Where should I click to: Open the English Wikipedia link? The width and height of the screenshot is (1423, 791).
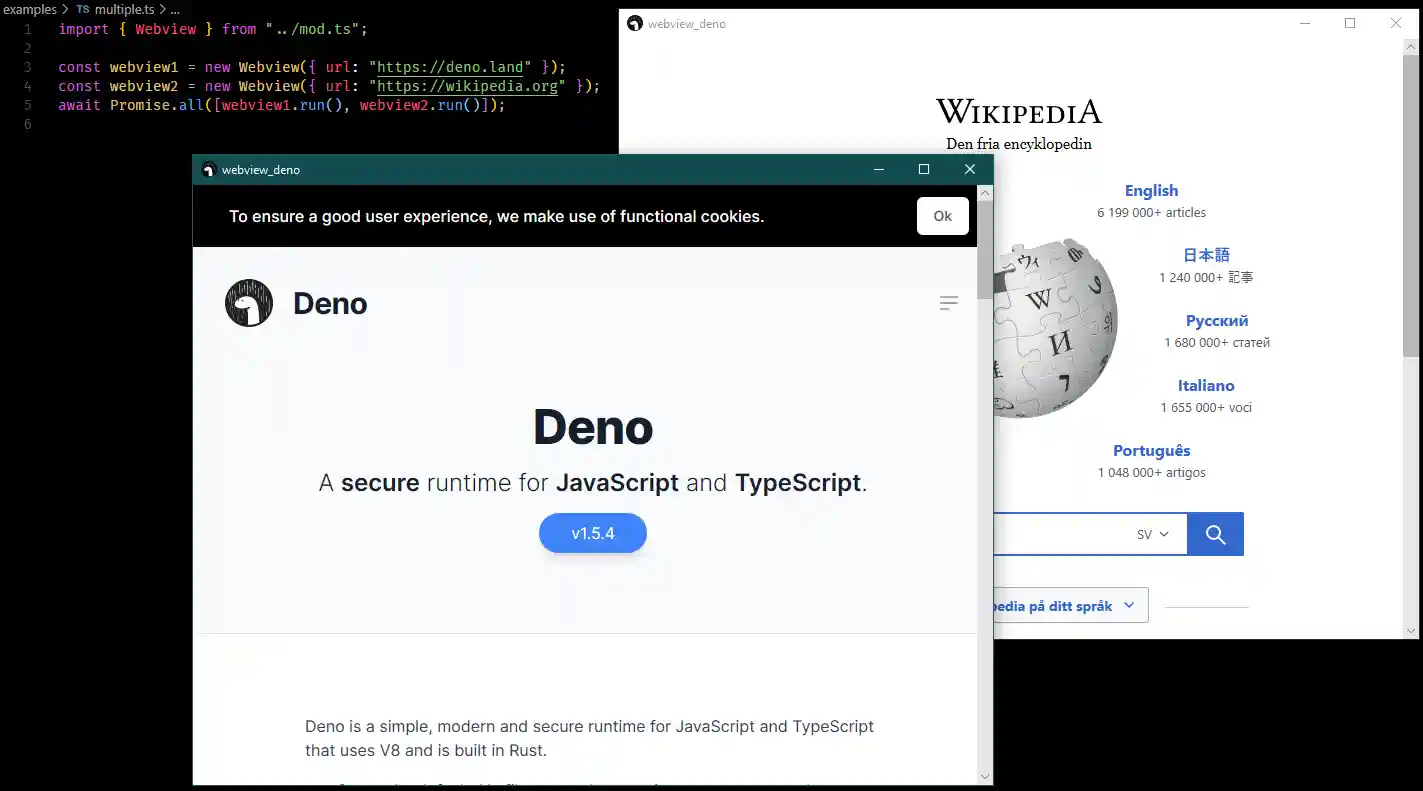coord(1151,190)
